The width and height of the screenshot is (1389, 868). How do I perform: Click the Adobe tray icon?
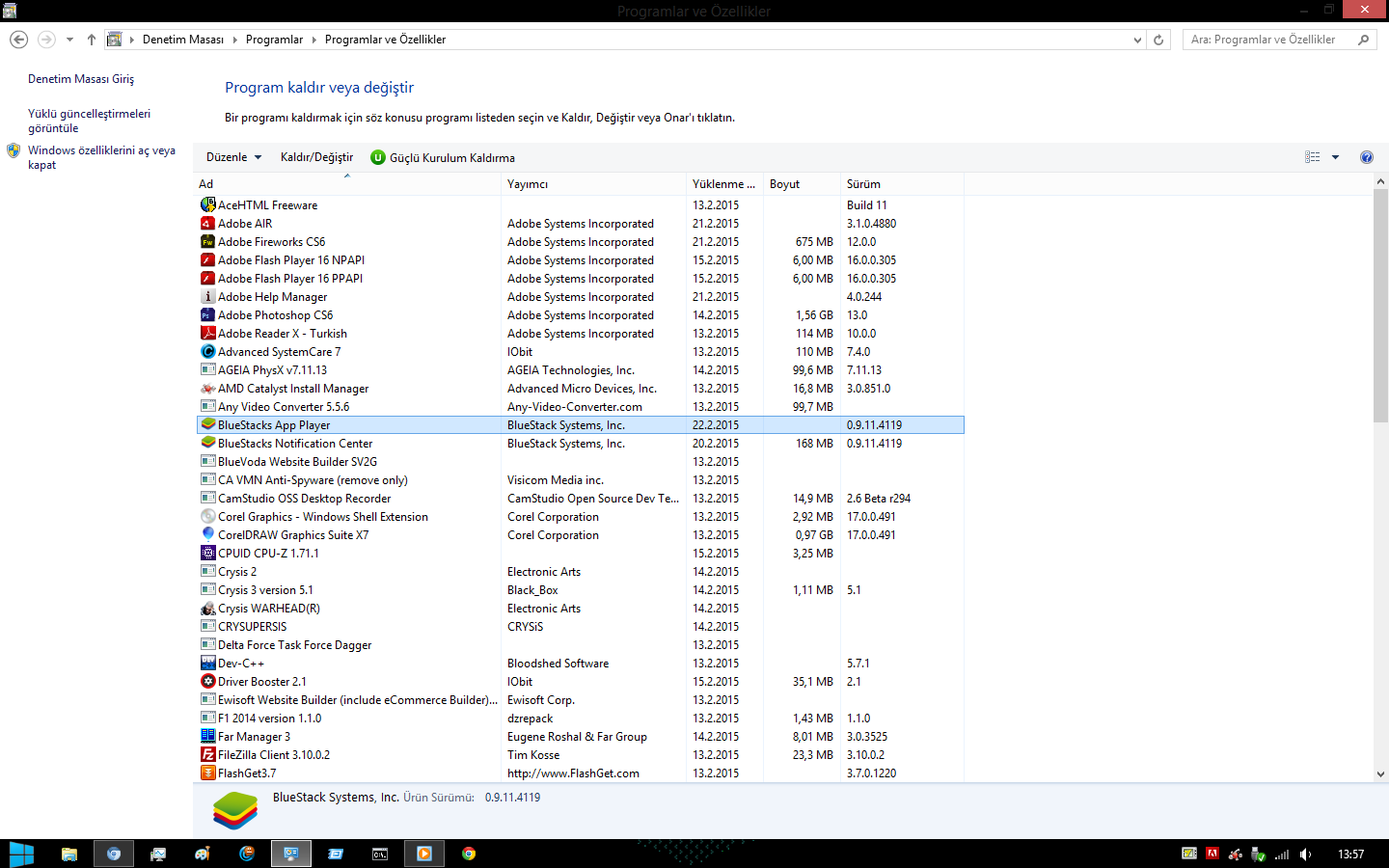[1212, 854]
